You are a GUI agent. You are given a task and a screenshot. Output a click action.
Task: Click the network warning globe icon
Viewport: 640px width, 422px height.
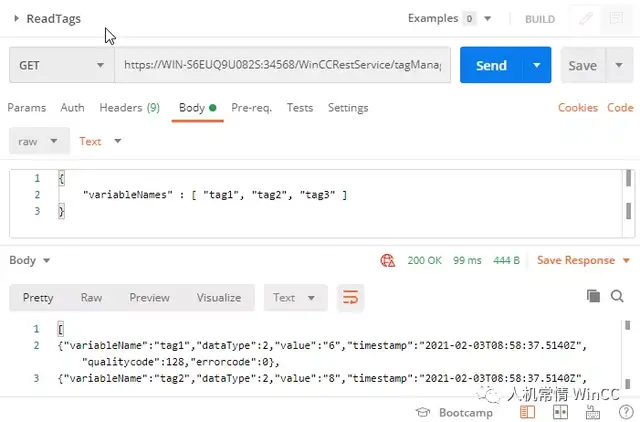[x=387, y=260]
